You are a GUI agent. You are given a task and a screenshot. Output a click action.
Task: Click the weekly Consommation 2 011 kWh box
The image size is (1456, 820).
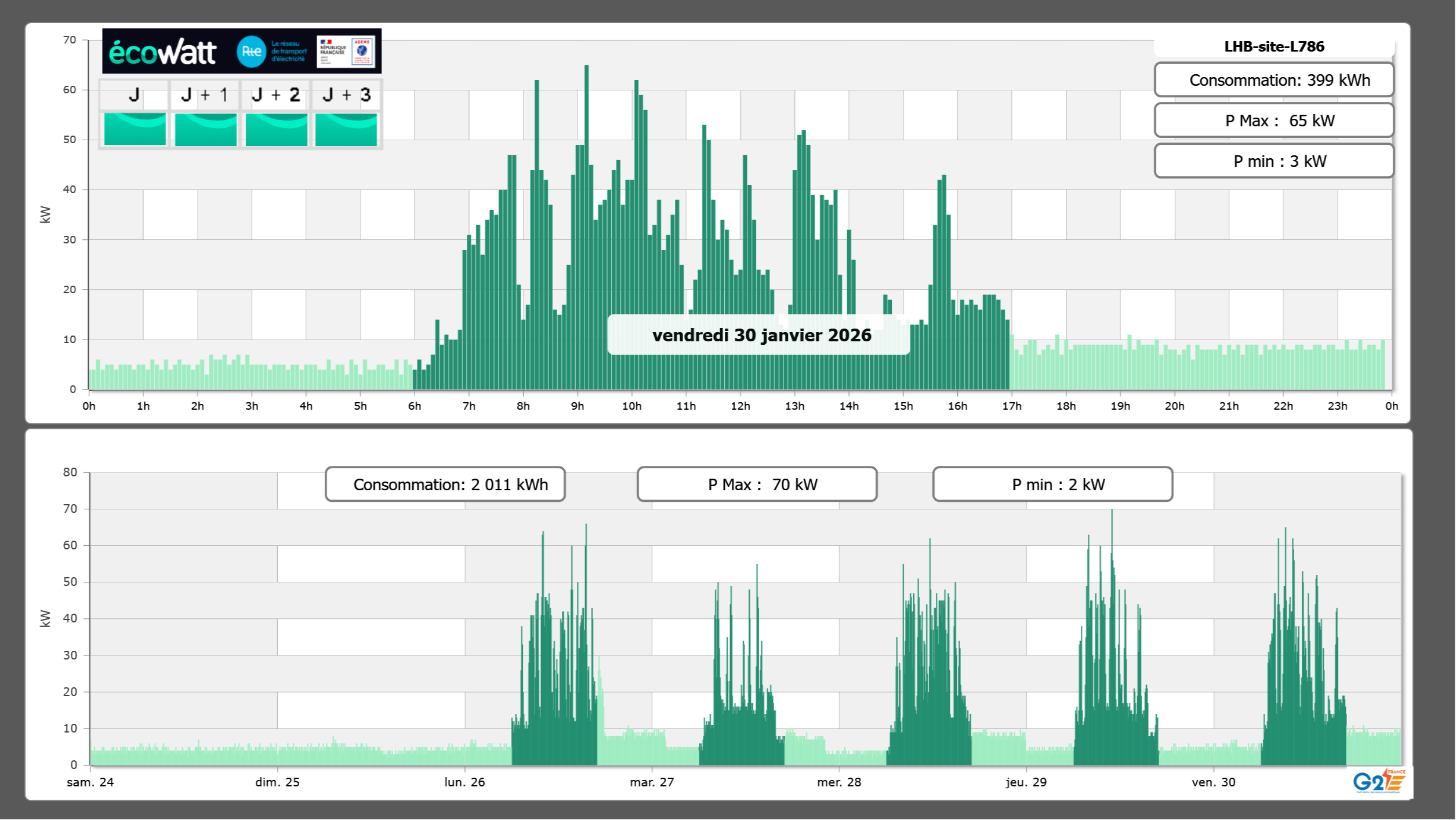click(445, 484)
